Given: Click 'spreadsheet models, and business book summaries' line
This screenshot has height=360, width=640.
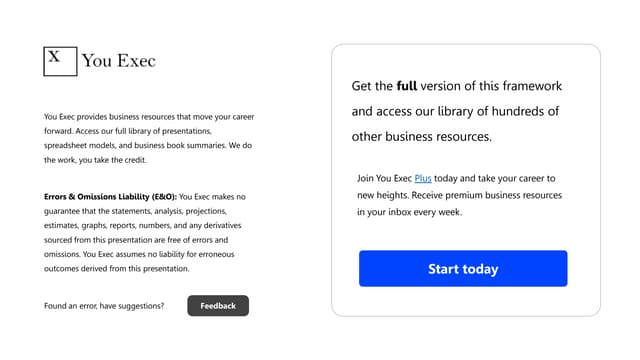Looking at the screenshot, I should (148, 145).
